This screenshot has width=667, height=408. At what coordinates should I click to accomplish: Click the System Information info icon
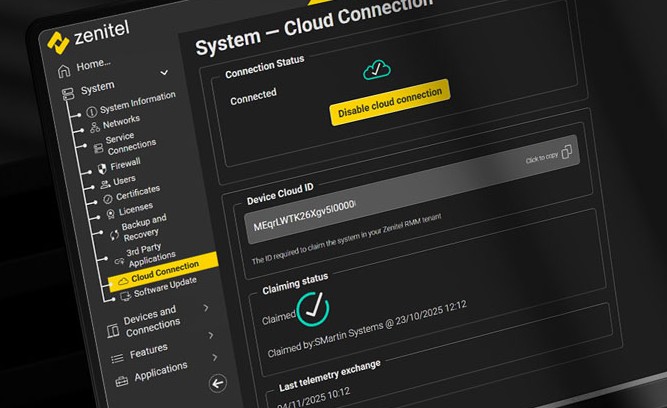(x=91, y=112)
